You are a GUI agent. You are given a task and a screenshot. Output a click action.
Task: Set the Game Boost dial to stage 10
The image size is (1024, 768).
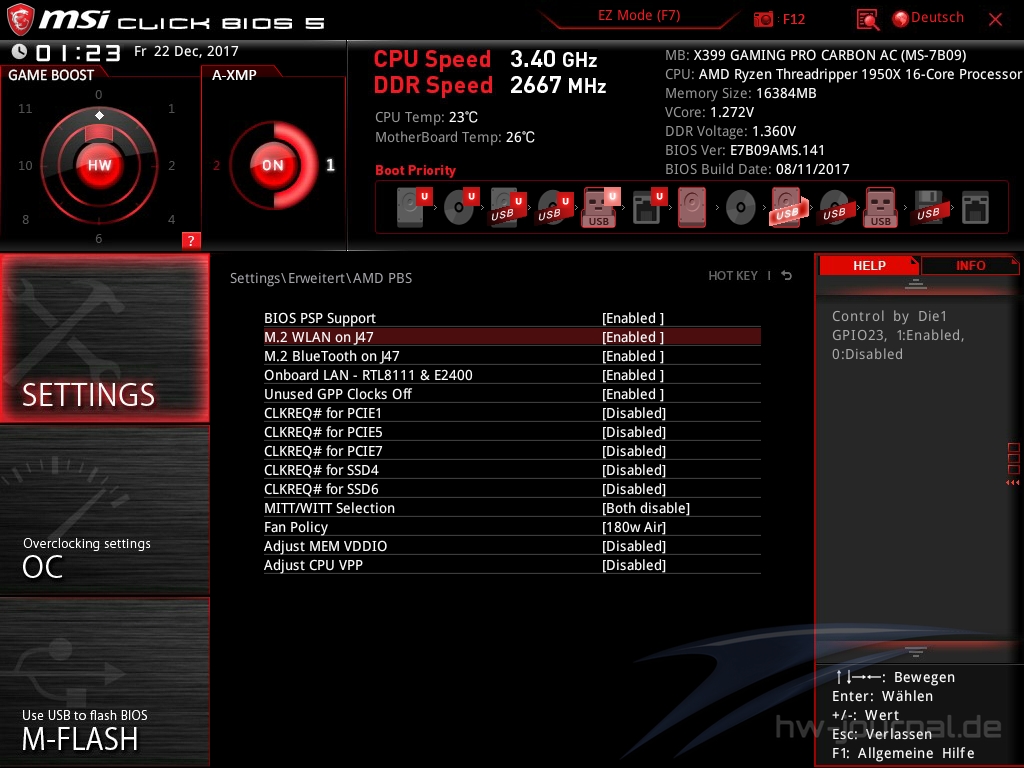pos(25,166)
